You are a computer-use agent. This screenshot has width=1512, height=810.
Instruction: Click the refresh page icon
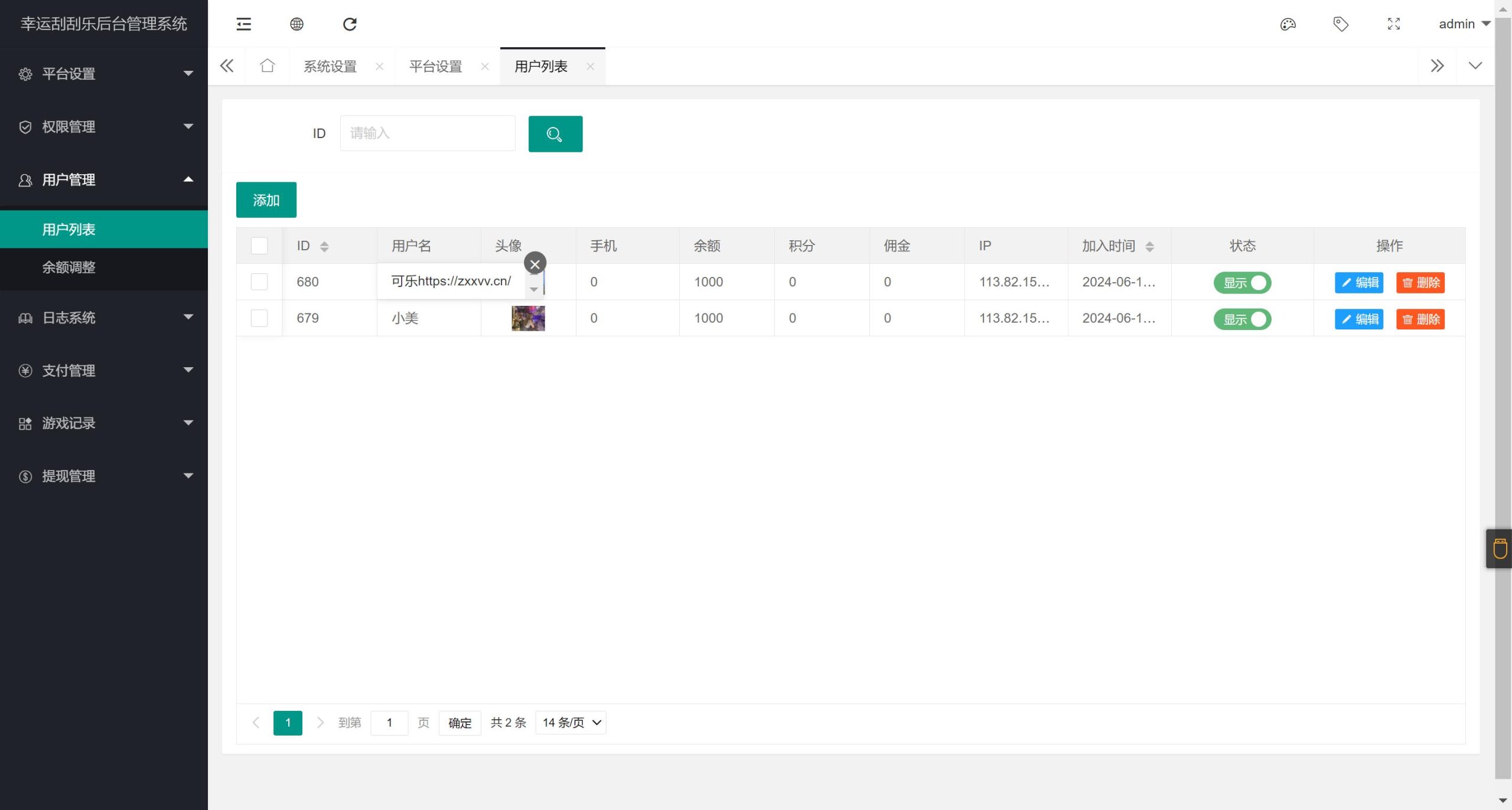350,24
